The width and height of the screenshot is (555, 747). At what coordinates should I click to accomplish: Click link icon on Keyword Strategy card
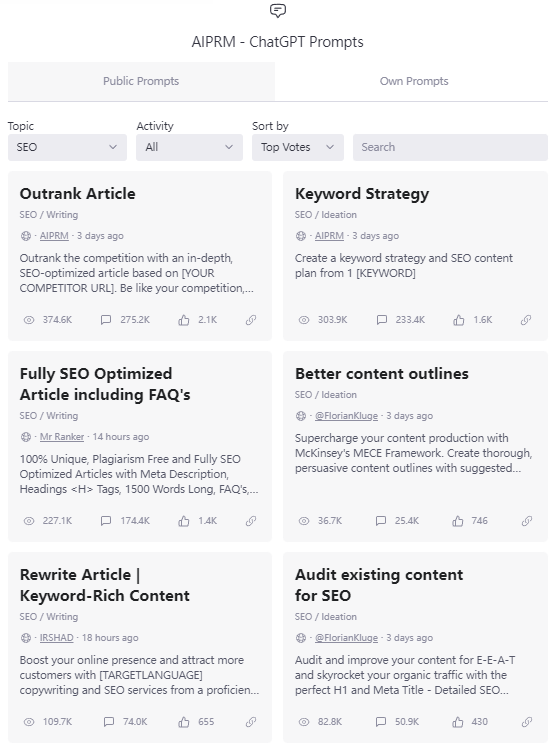pos(526,320)
